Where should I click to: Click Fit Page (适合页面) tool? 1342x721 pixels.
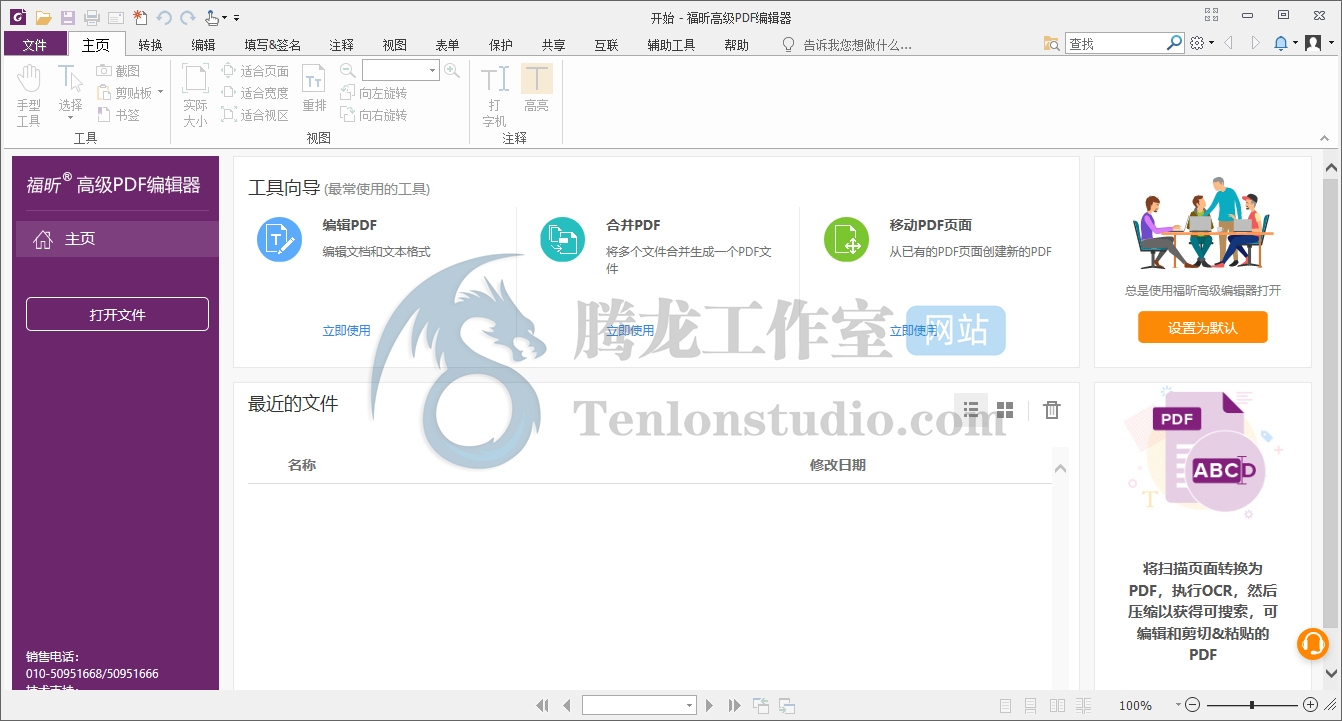tap(255, 71)
